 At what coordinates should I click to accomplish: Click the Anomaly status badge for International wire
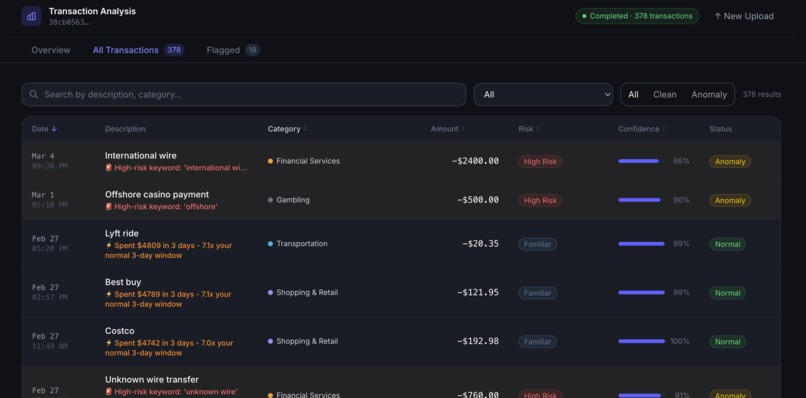(730, 161)
